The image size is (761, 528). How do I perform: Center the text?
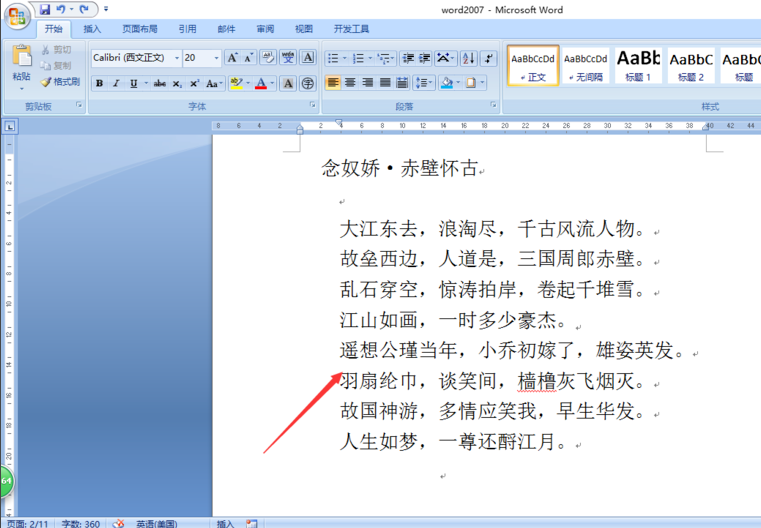click(x=350, y=83)
